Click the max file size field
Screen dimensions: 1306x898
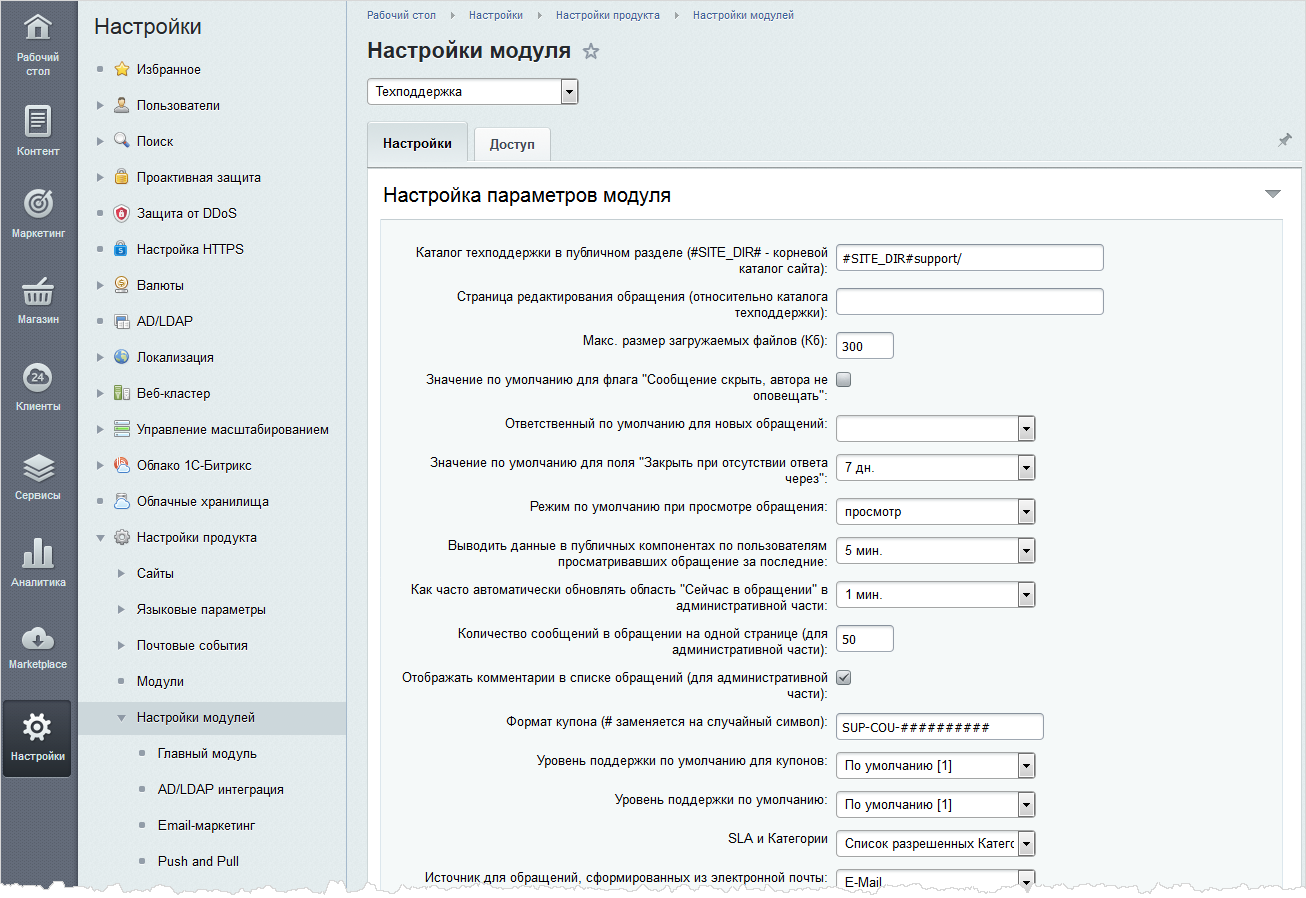(865, 346)
